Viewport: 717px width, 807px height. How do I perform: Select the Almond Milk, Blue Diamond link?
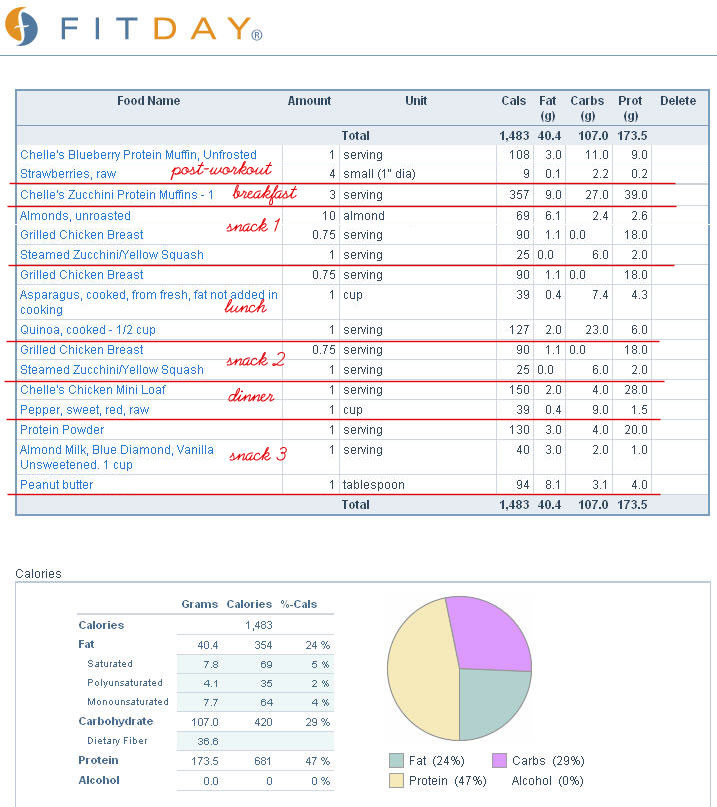coord(116,457)
